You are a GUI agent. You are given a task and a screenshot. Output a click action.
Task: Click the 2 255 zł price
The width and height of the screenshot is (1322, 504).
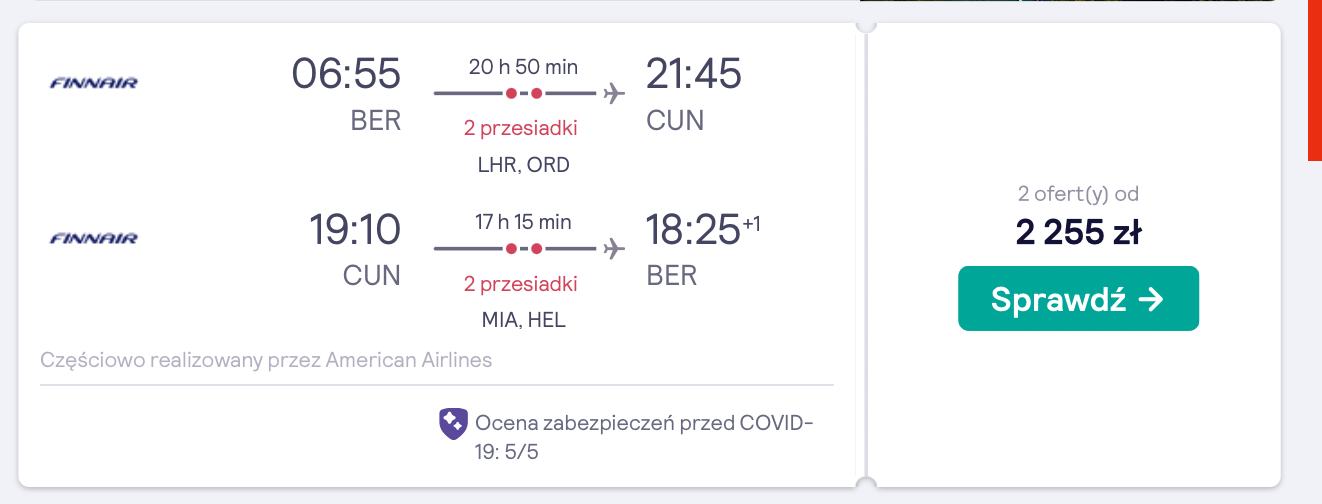1078,232
